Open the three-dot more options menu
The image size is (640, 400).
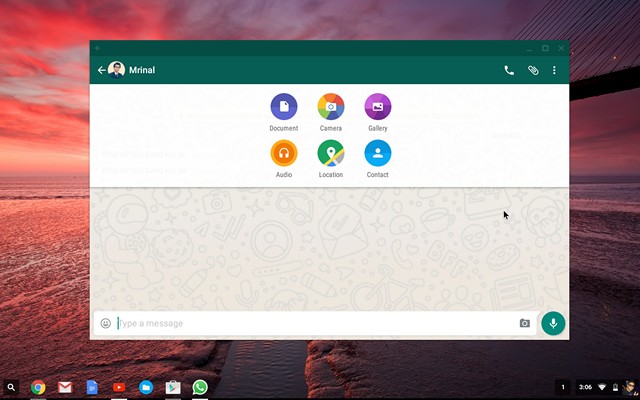click(x=554, y=70)
